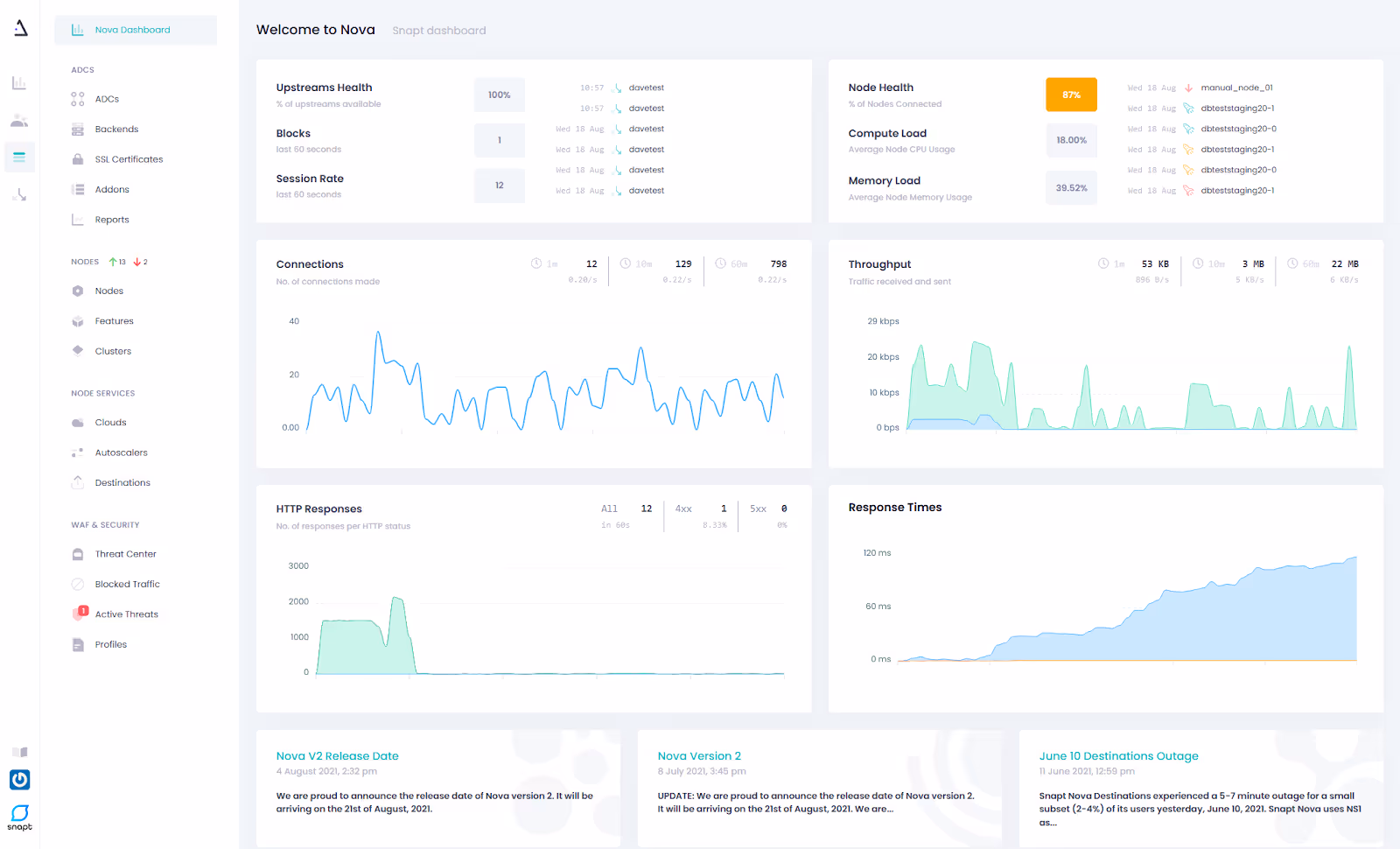
Task: Click the ADCs icon in sidebar
Action: pyautogui.click(x=78, y=99)
